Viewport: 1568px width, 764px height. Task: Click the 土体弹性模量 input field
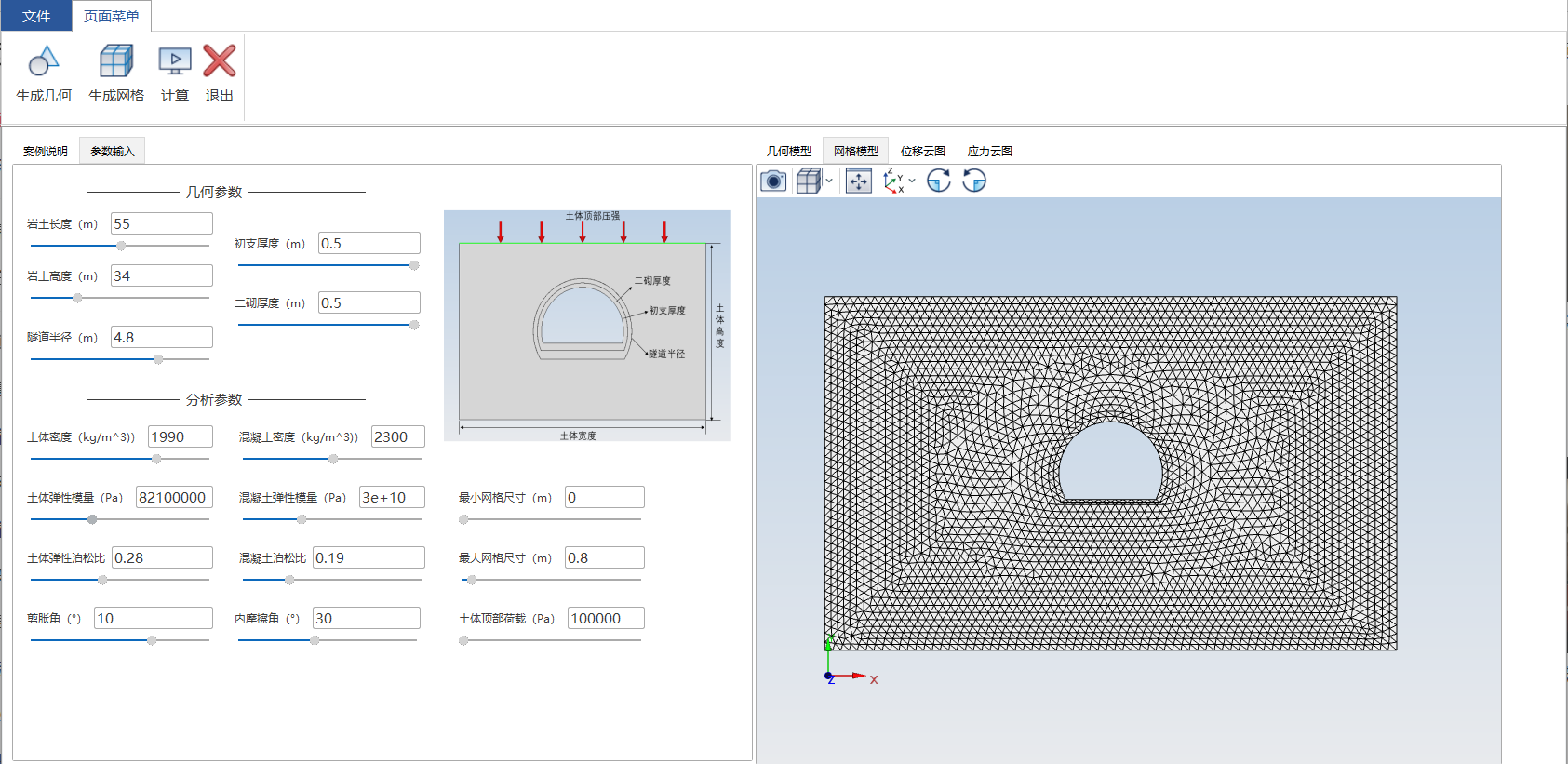pos(175,497)
